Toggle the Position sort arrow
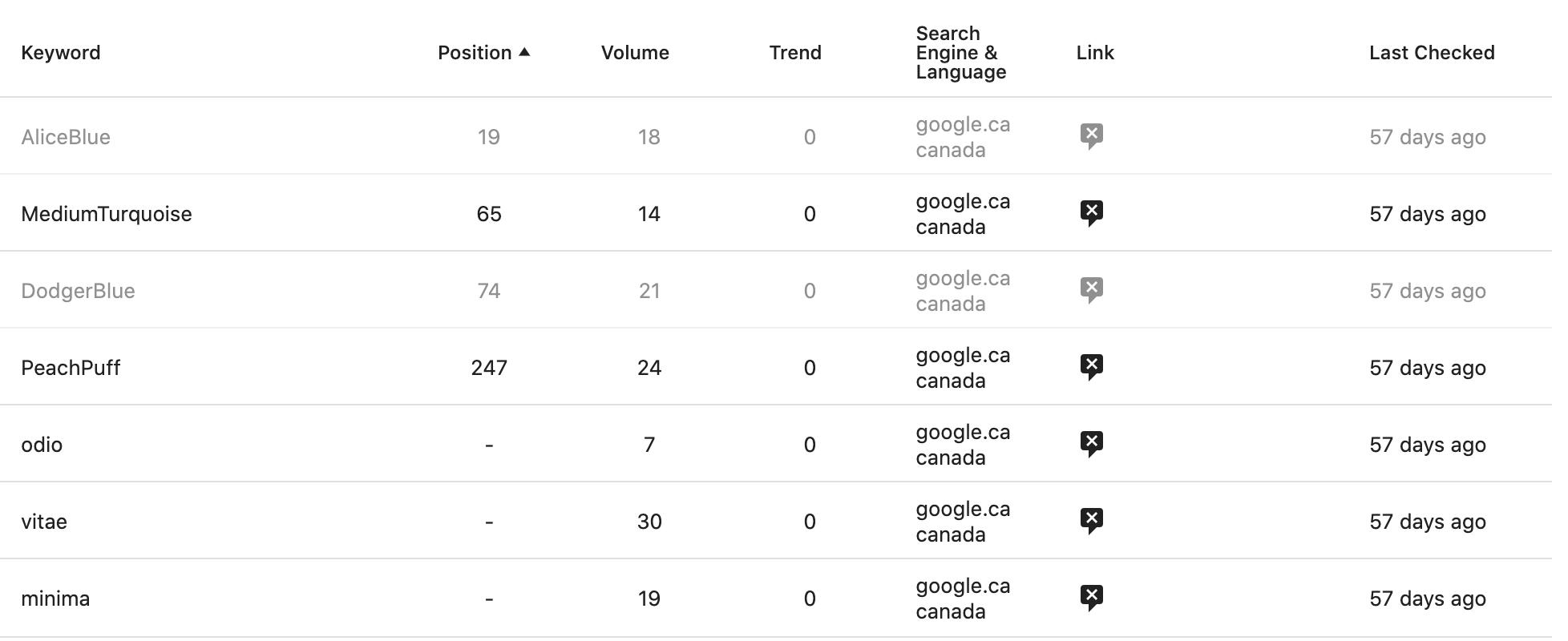The image size is (1568, 641). pos(524,52)
